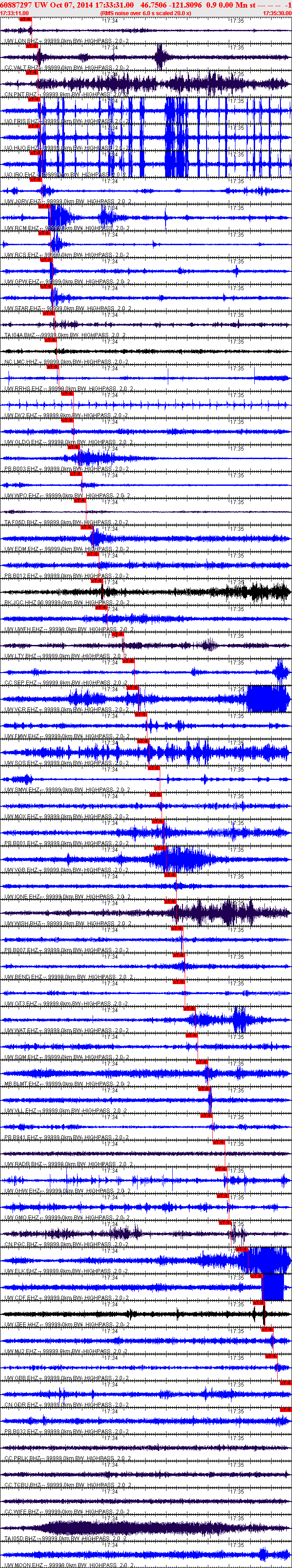Click the event ID 60887297 in the header

click(16, 4)
